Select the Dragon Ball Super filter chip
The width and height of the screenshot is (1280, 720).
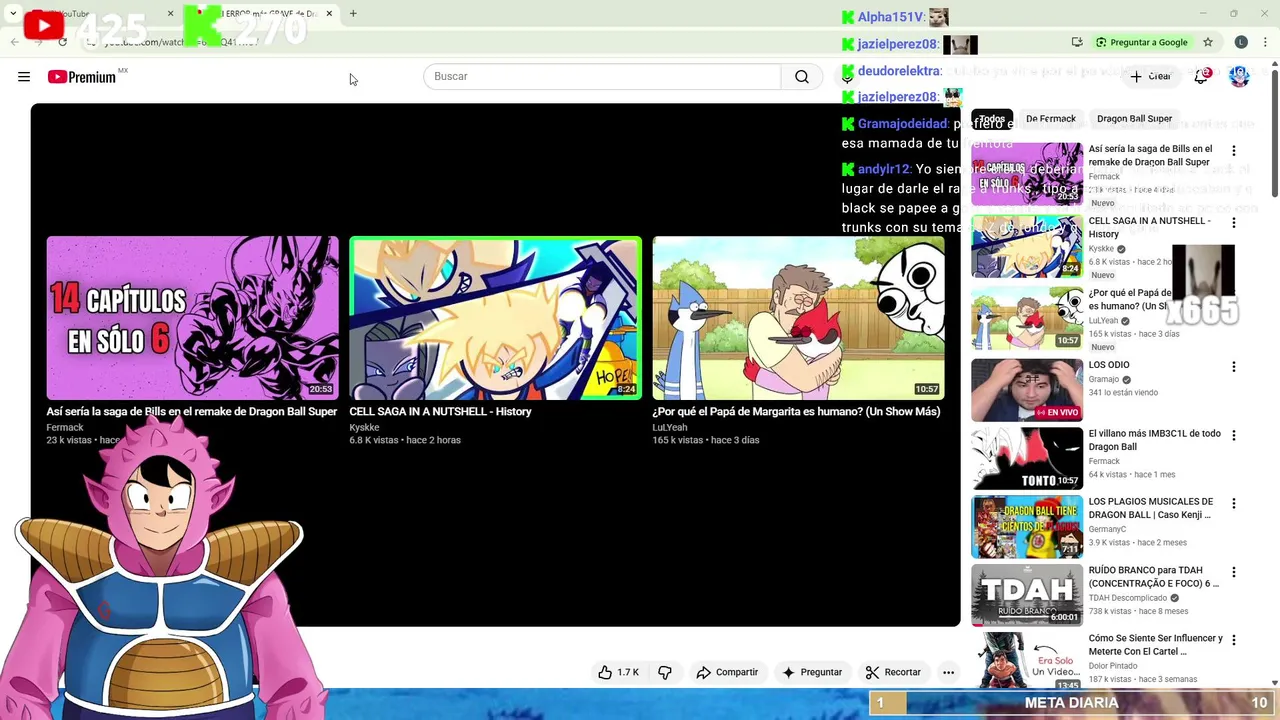(1134, 118)
